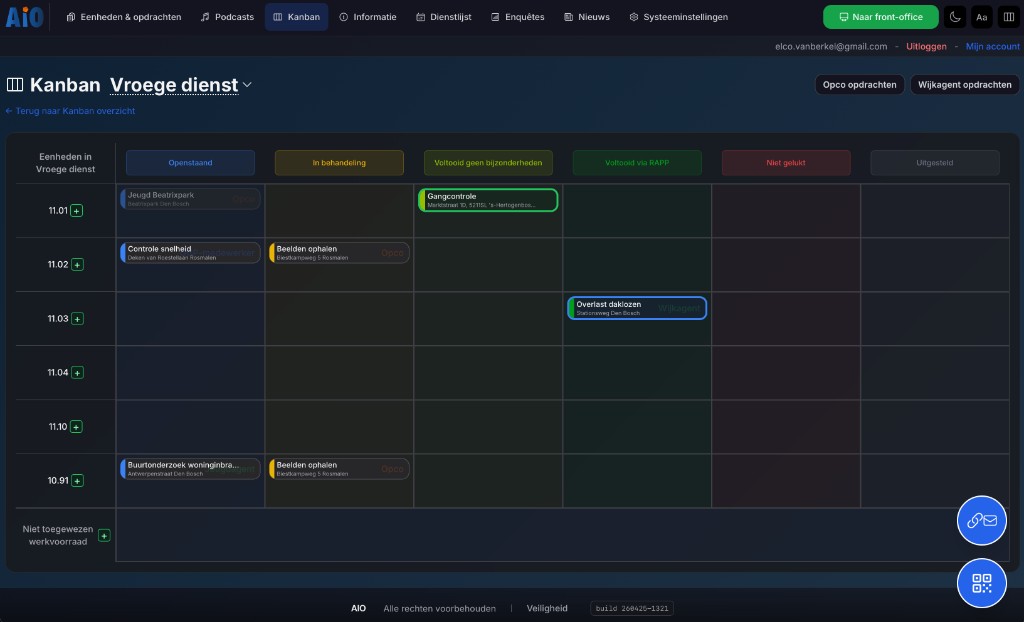Click the AiO logo in header

(25, 17)
